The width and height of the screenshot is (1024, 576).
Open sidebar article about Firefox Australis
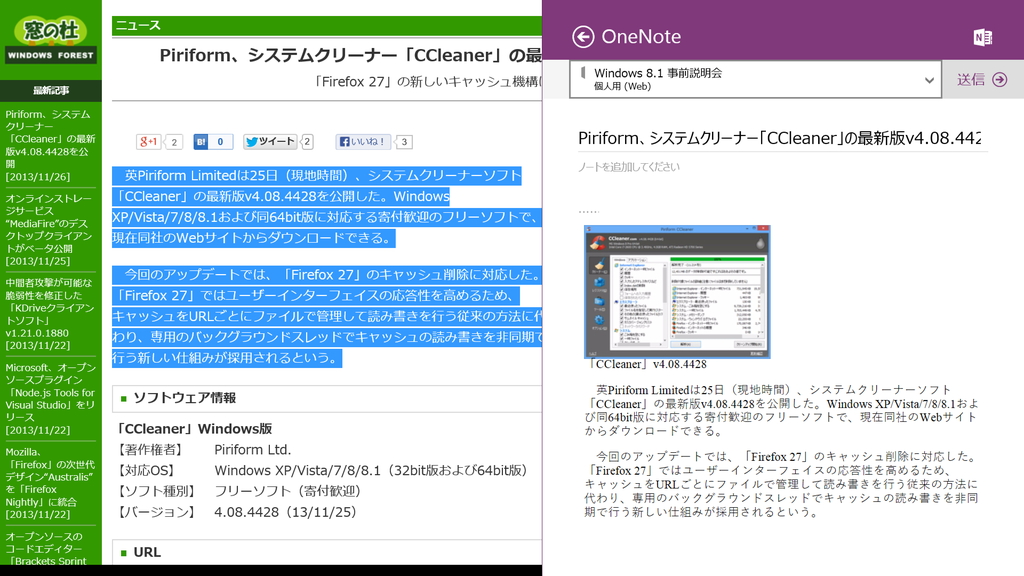51,483
